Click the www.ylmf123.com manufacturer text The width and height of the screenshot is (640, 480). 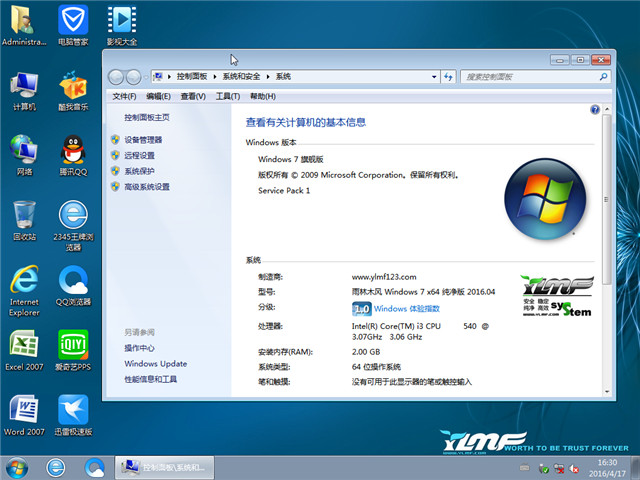coord(384,277)
